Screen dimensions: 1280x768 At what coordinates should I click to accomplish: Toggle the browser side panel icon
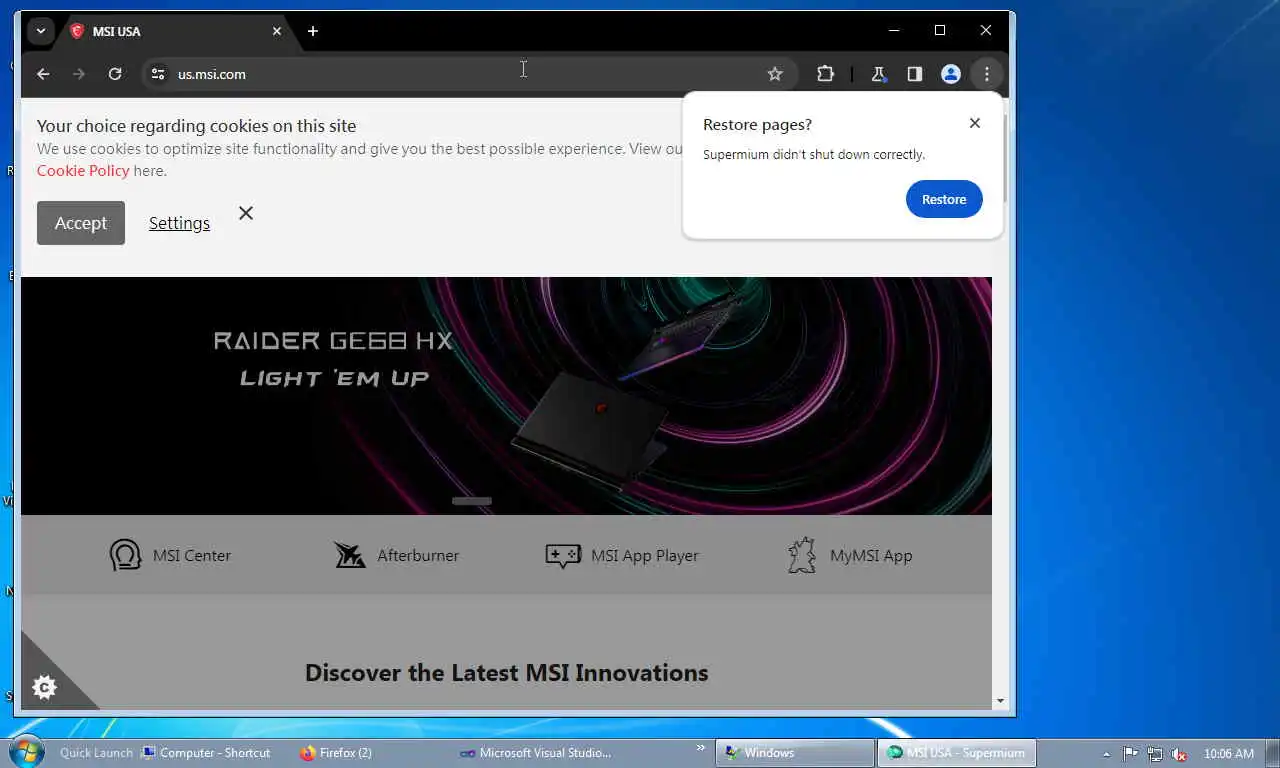(x=914, y=74)
